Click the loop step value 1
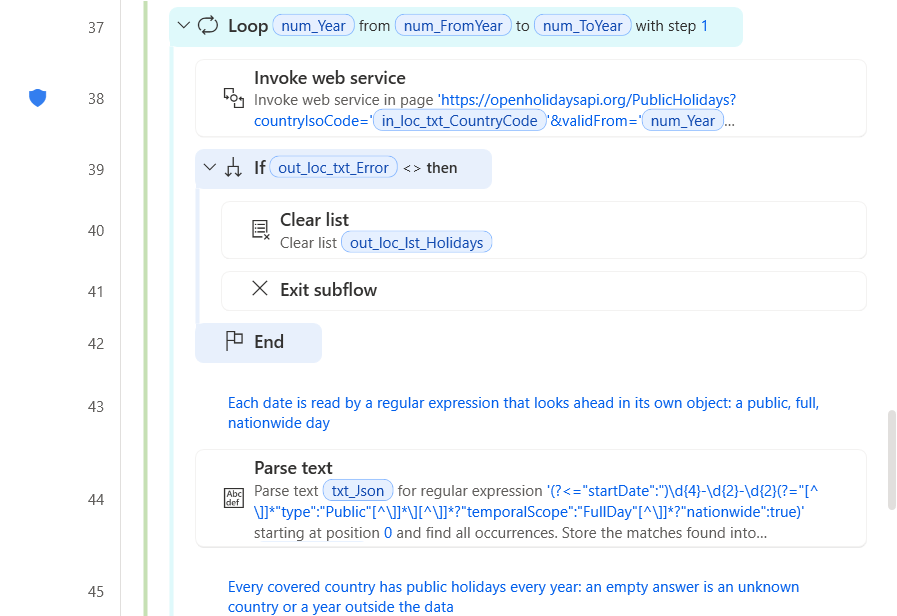Viewport: 897px width, 616px height. click(704, 26)
